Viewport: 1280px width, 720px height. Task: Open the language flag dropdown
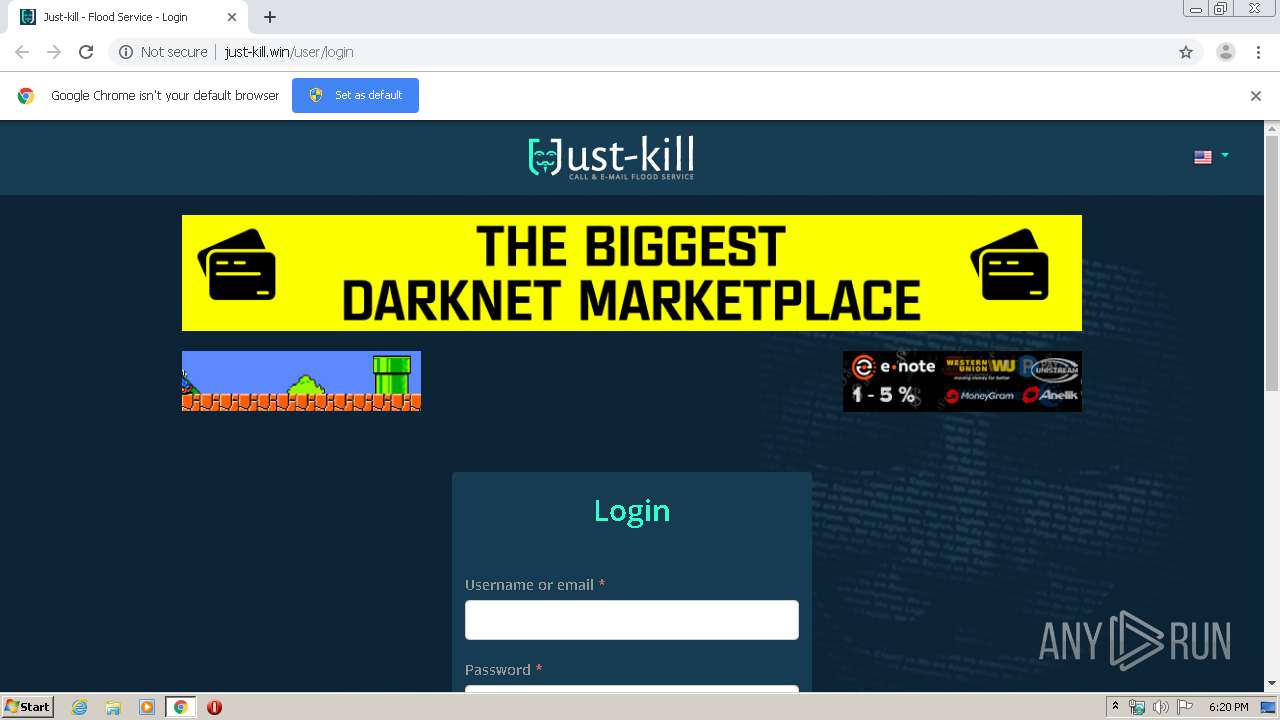(1211, 157)
